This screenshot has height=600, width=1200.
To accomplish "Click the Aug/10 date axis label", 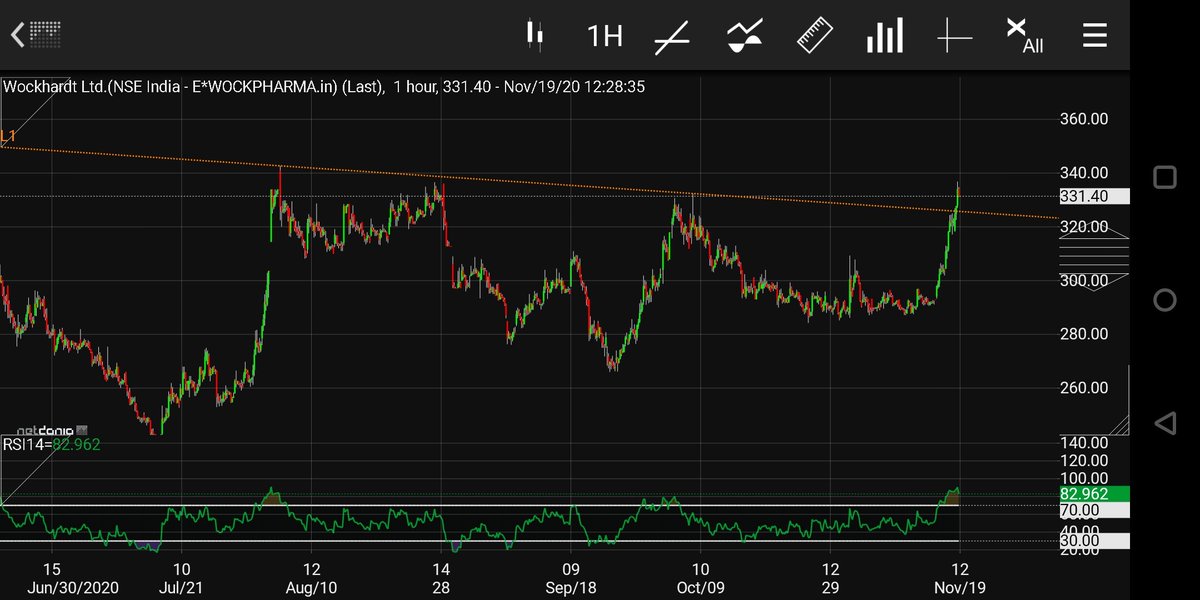I will click(311, 587).
